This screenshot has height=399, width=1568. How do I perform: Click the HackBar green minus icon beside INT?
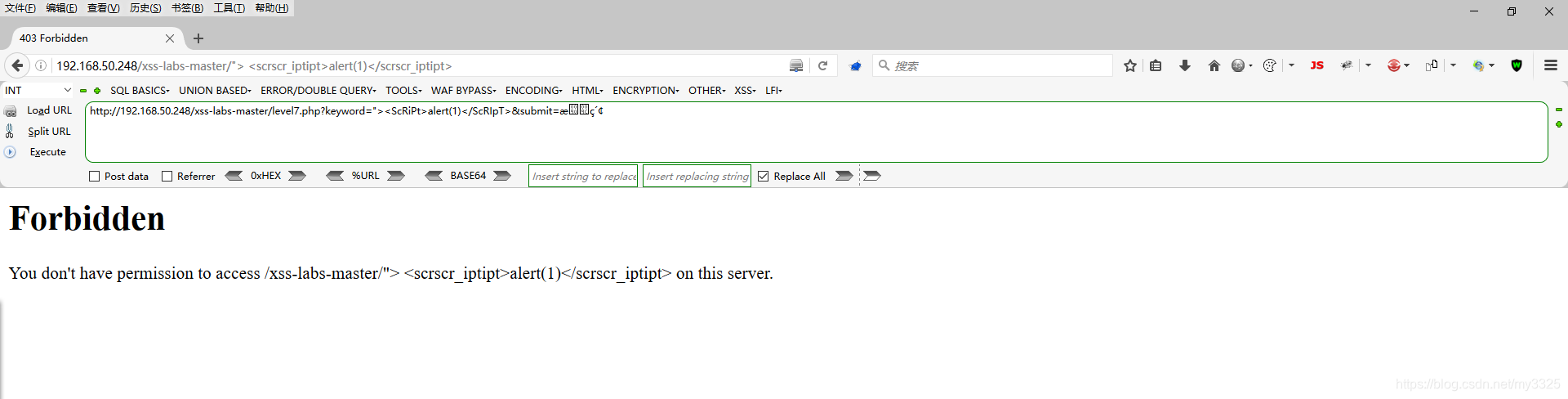click(83, 91)
